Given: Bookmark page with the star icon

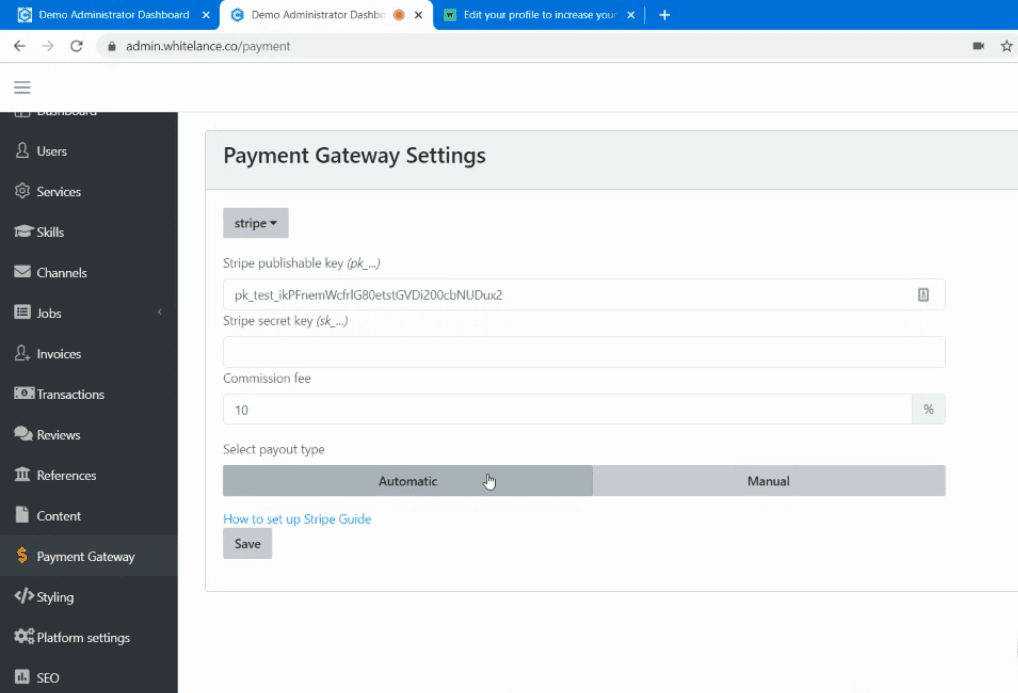Looking at the screenshot, I should click(x=1006, y=46).
